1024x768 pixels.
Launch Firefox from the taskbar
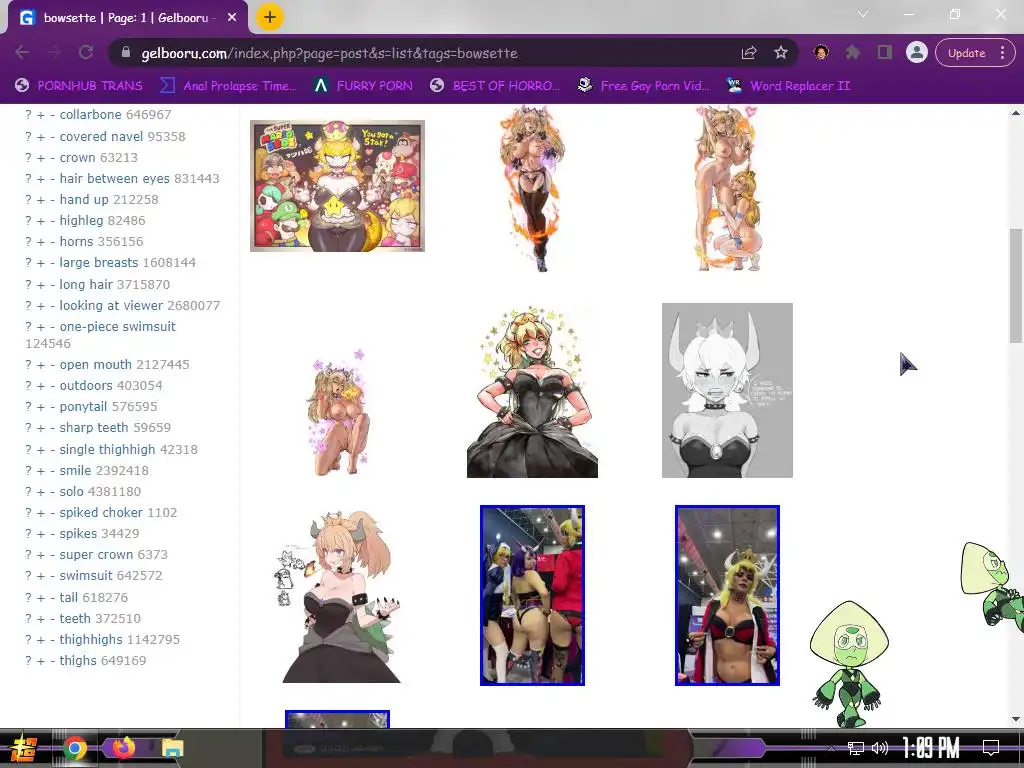123,748
